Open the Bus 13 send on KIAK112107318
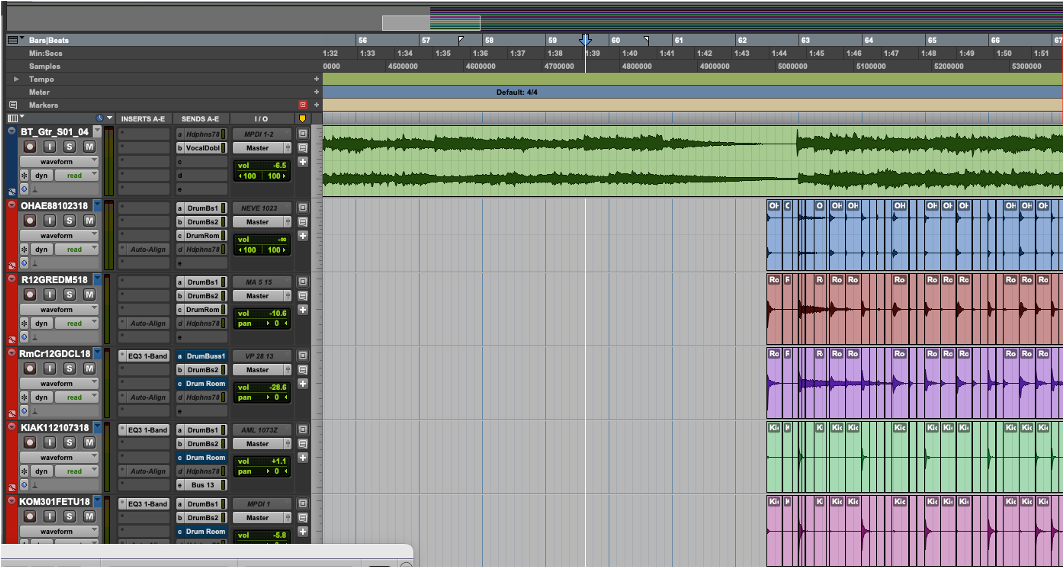The height and width of the screenshot is (568, 1064). [202, 485]
